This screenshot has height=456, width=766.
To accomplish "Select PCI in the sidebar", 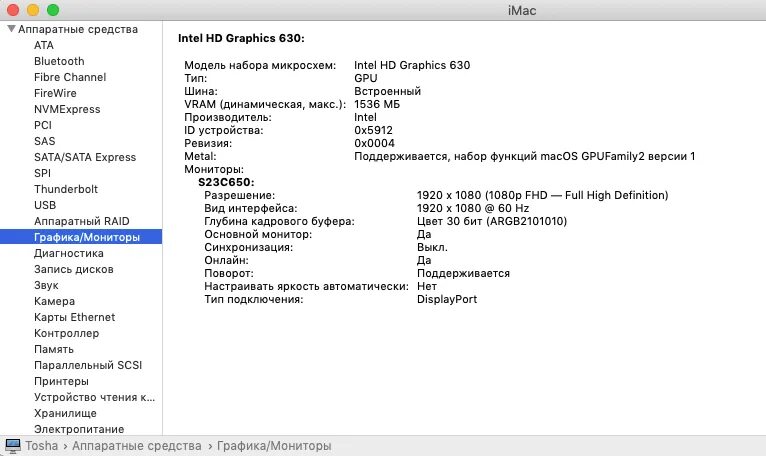I will click(43, 125).
